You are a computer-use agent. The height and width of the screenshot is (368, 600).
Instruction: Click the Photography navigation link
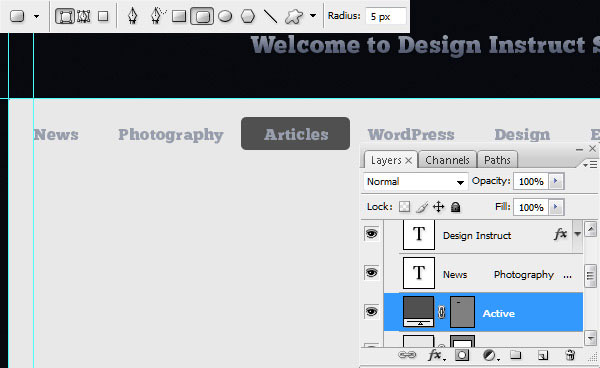[171, 135]
